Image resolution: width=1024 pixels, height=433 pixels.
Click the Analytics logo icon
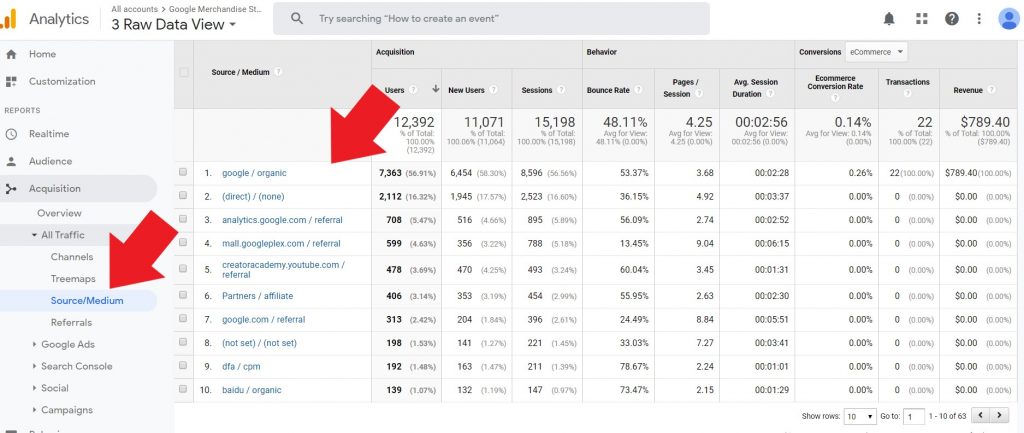point(8,20)
